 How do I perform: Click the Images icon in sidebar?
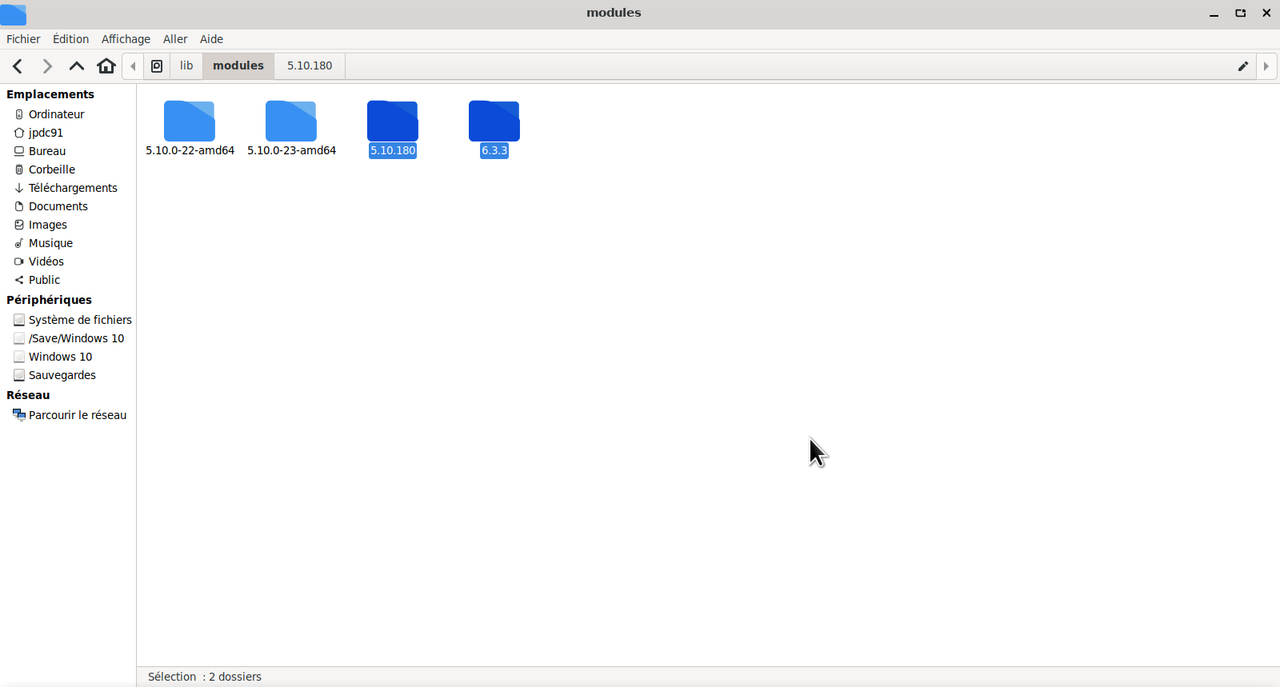tap(19, 225)
